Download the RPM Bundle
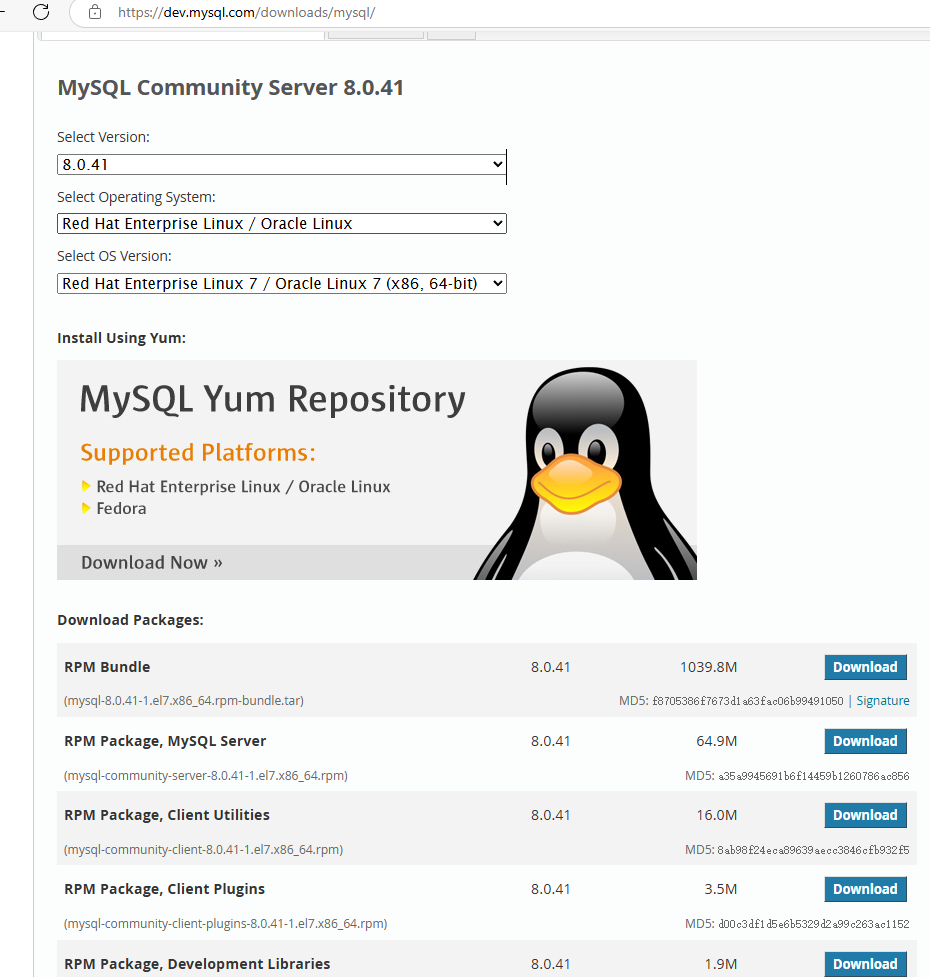This screenshot has height=977, width=930. 865,668
